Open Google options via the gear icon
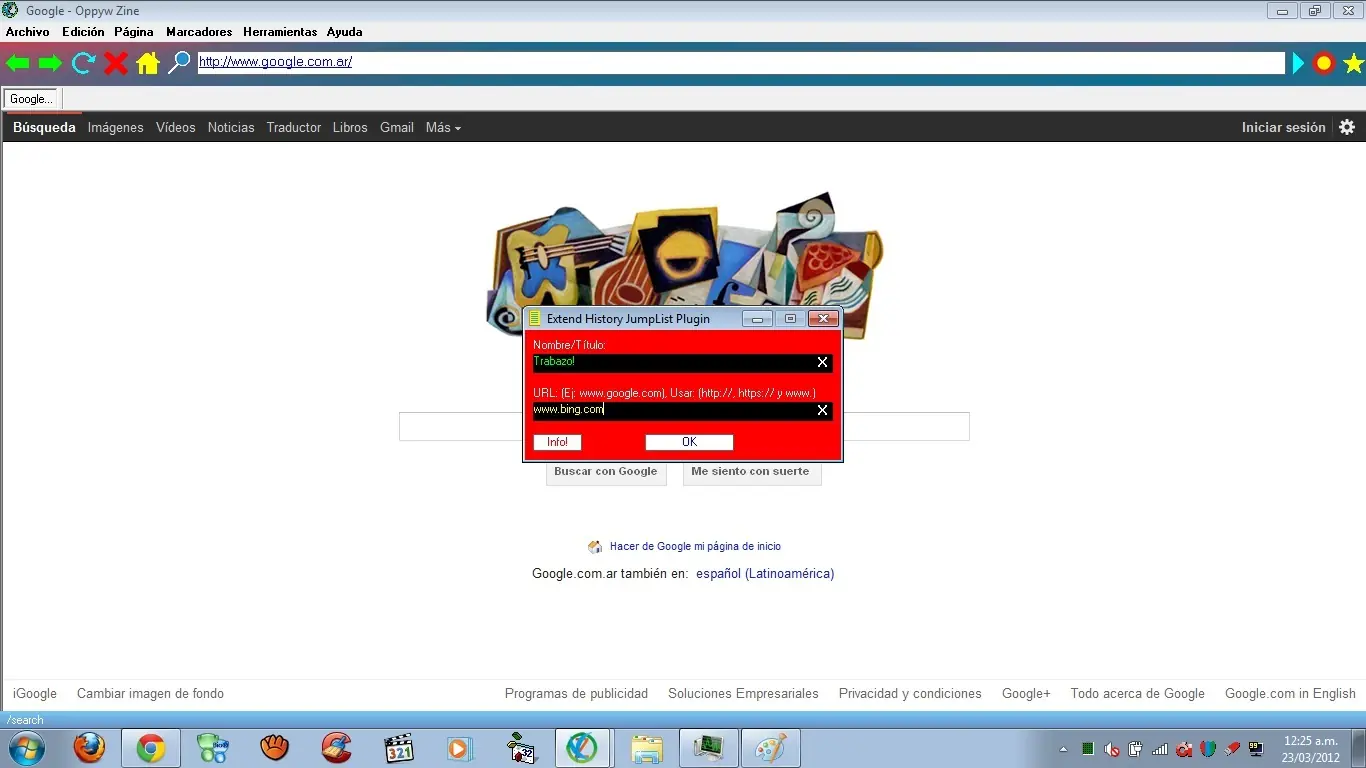Viewport: 1366px width, 768px height. pyautogui.click(x=1347, y=127)
